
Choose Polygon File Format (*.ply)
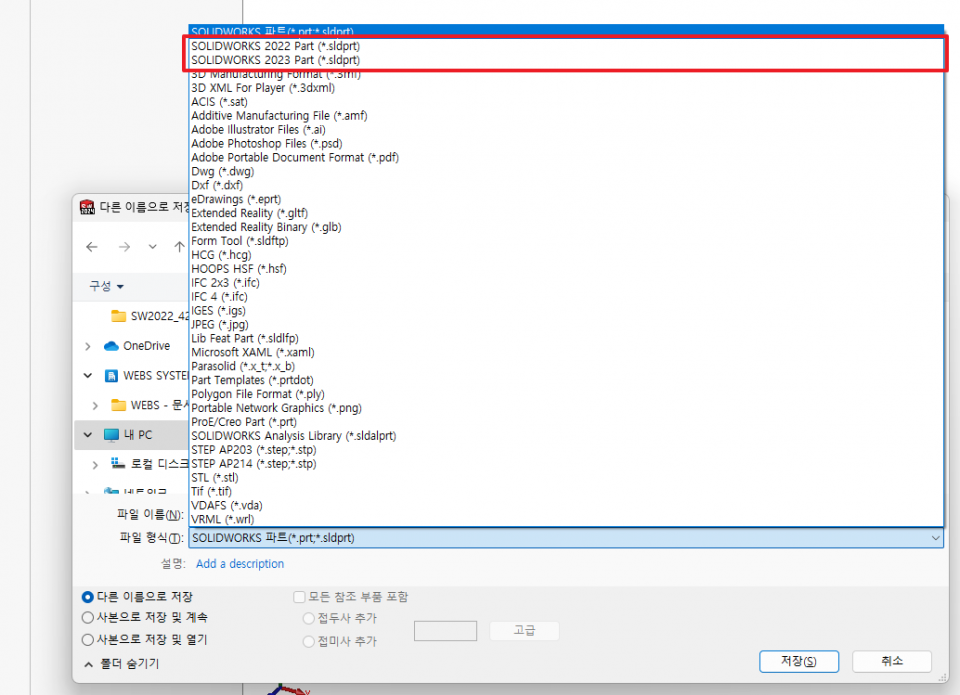566,394
